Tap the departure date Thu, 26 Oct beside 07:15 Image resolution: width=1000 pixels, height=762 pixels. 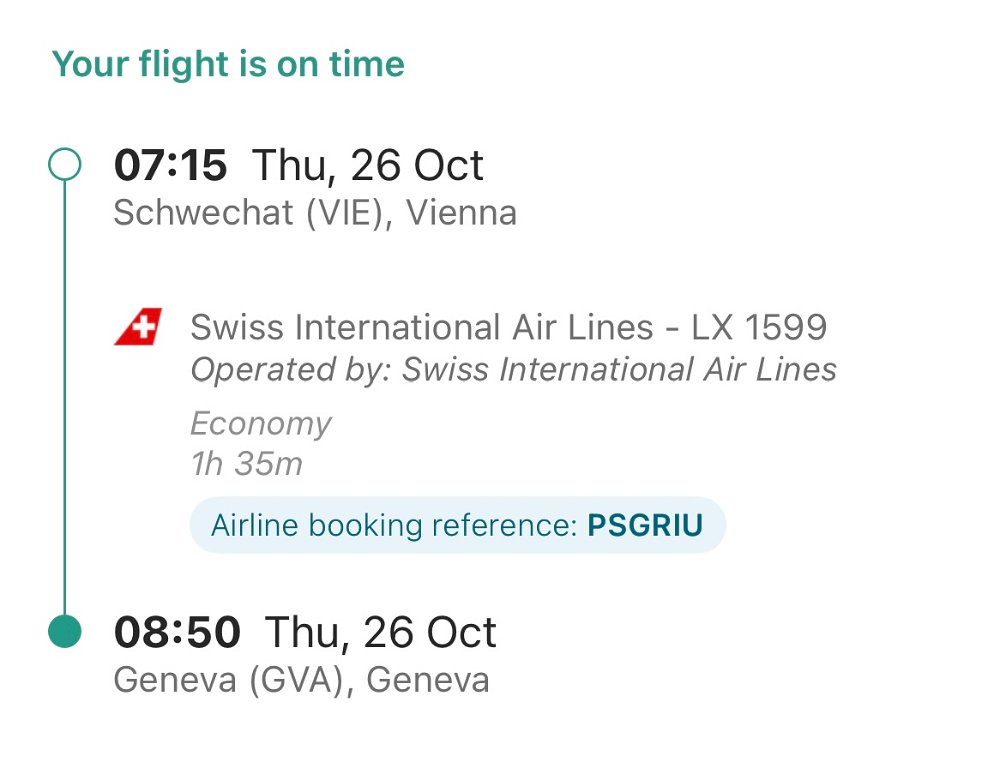pos(368,165)
